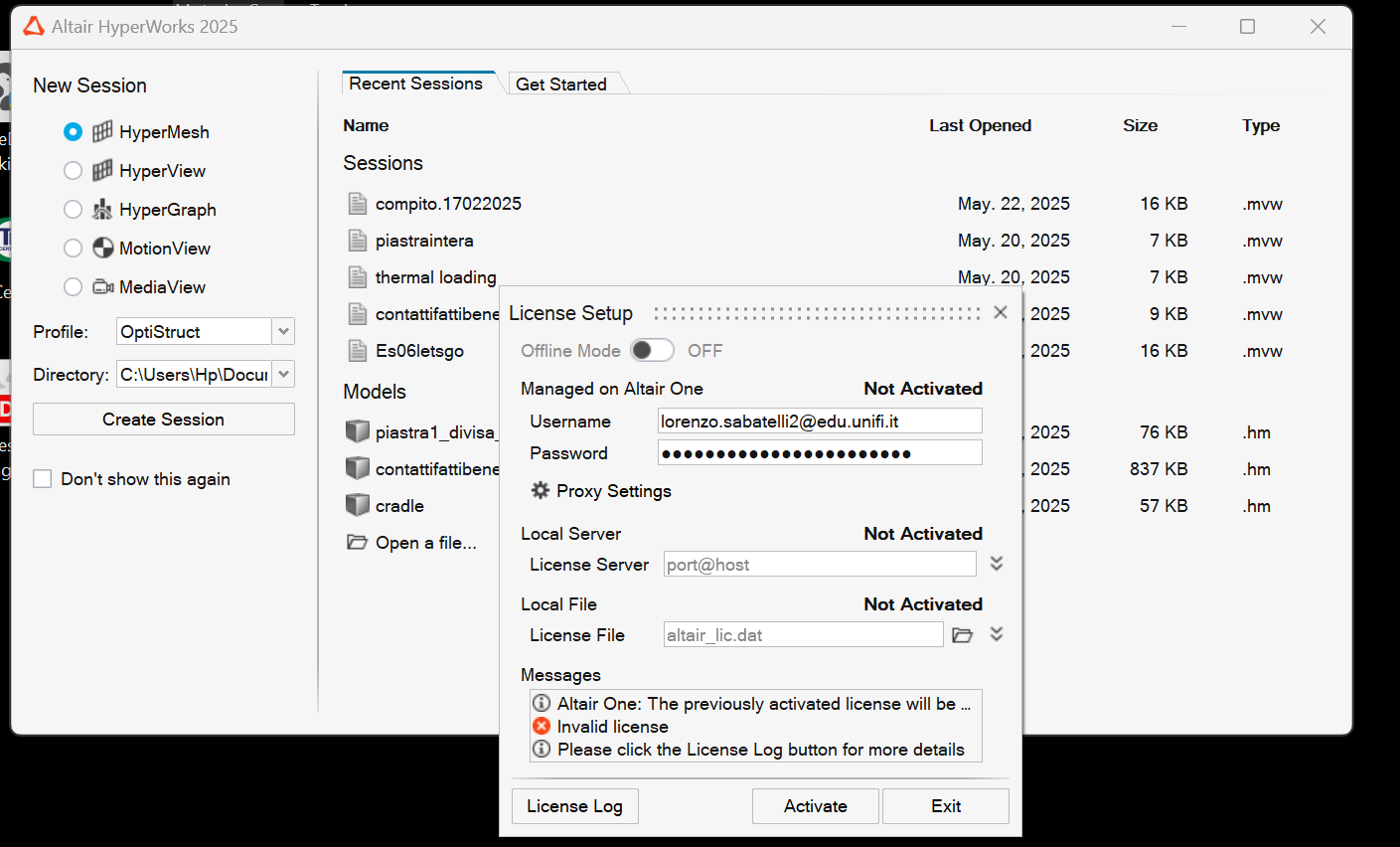Open the piastraintera session

(x=424, y=241)
